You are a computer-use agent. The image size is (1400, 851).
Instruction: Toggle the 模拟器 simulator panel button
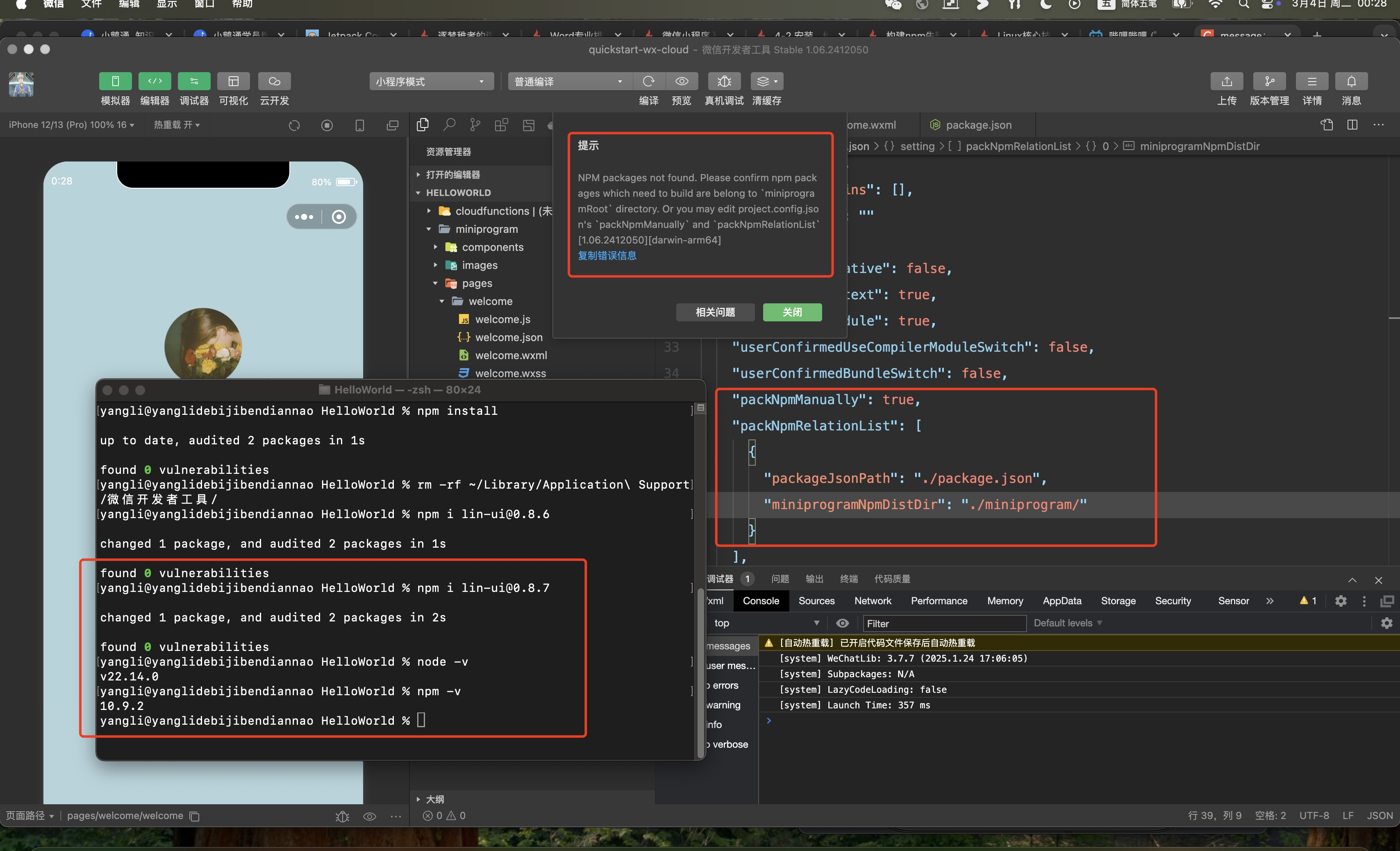pyautogui.click(x=115, y=81)
